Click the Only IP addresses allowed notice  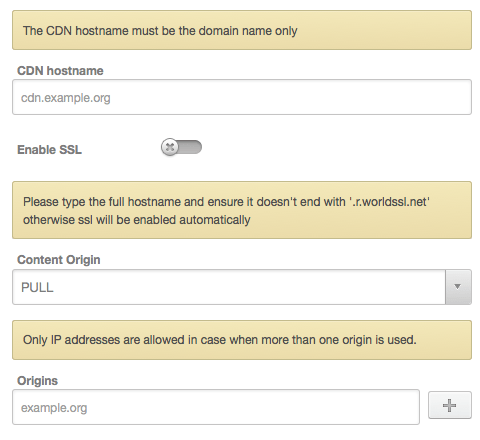pos(242,340)
